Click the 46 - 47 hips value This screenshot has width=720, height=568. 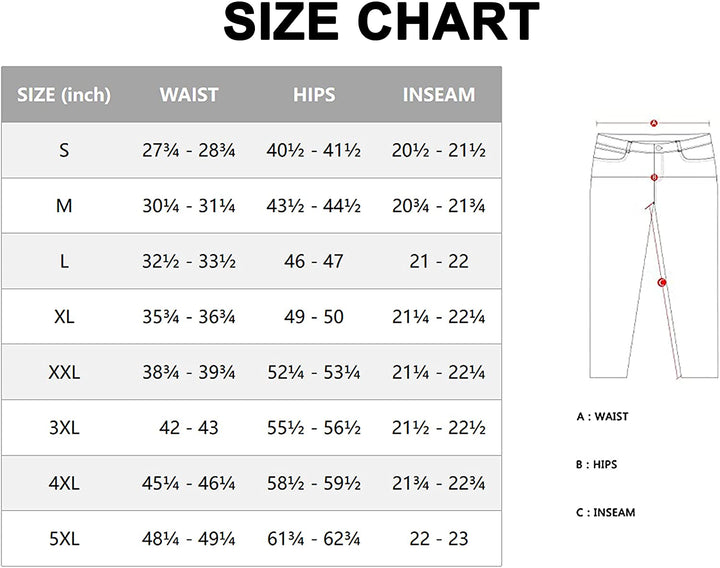pyautogui.click(x=314, y=262)
